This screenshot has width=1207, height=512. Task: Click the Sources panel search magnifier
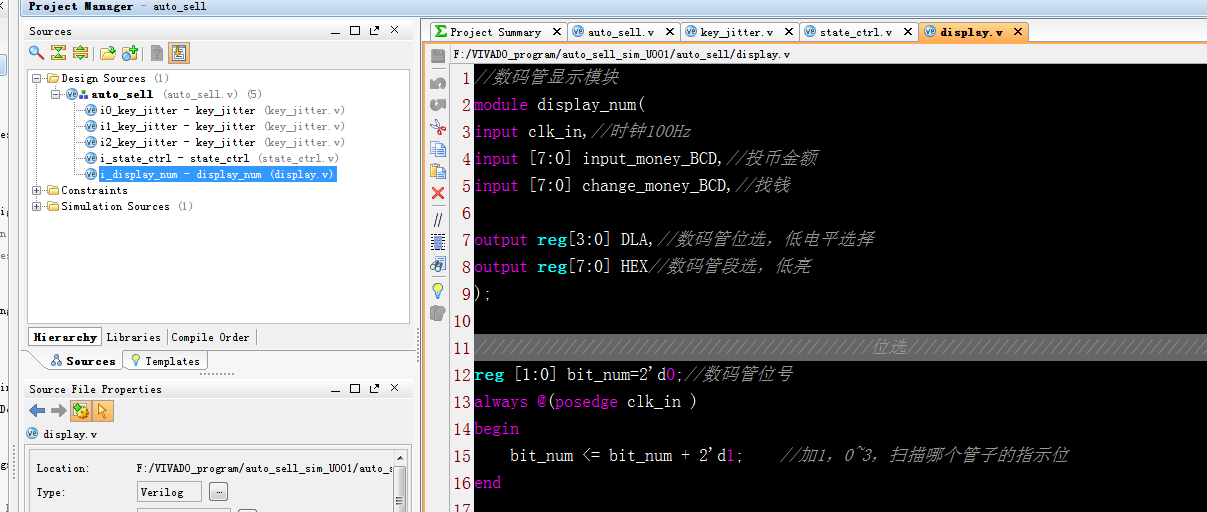coord(36,53)
